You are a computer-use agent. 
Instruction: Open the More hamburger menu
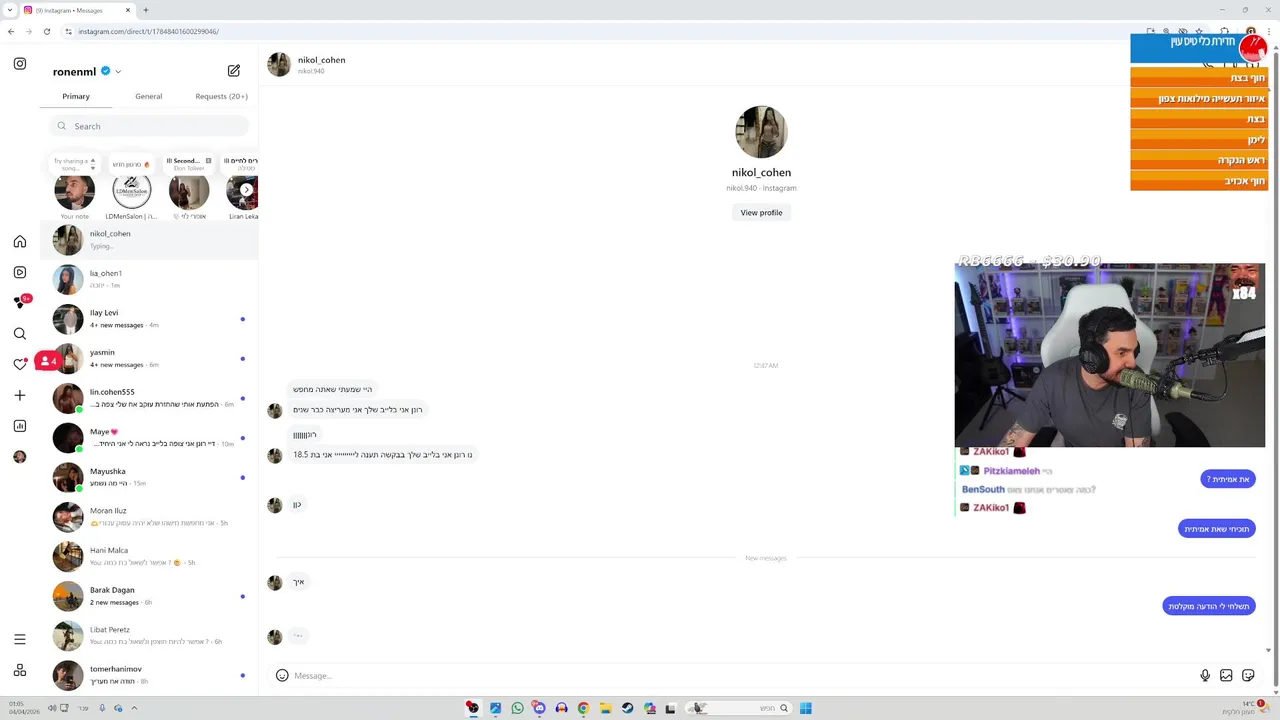click(x=20, y=639)
